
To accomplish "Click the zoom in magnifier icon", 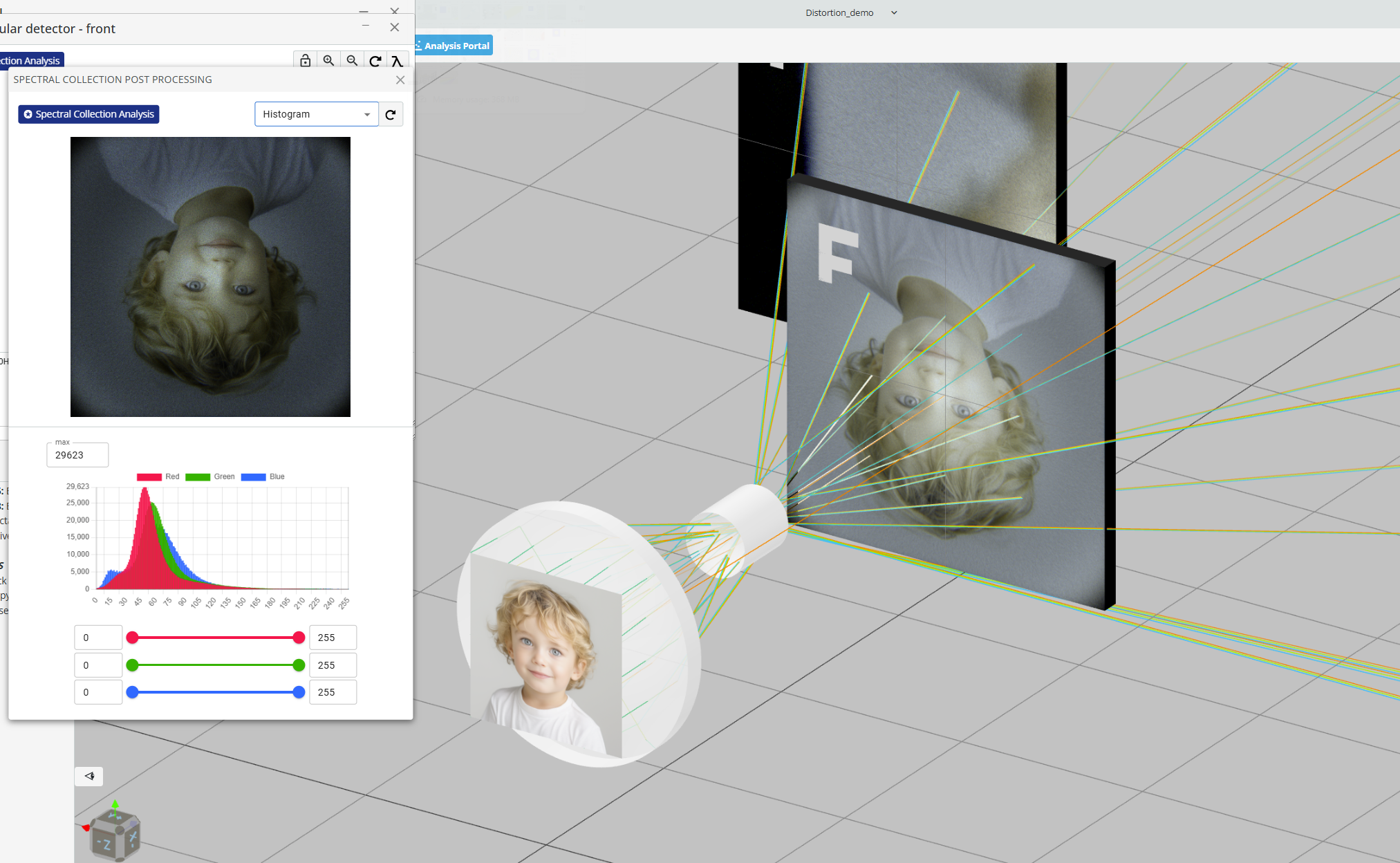I will 328,61.
